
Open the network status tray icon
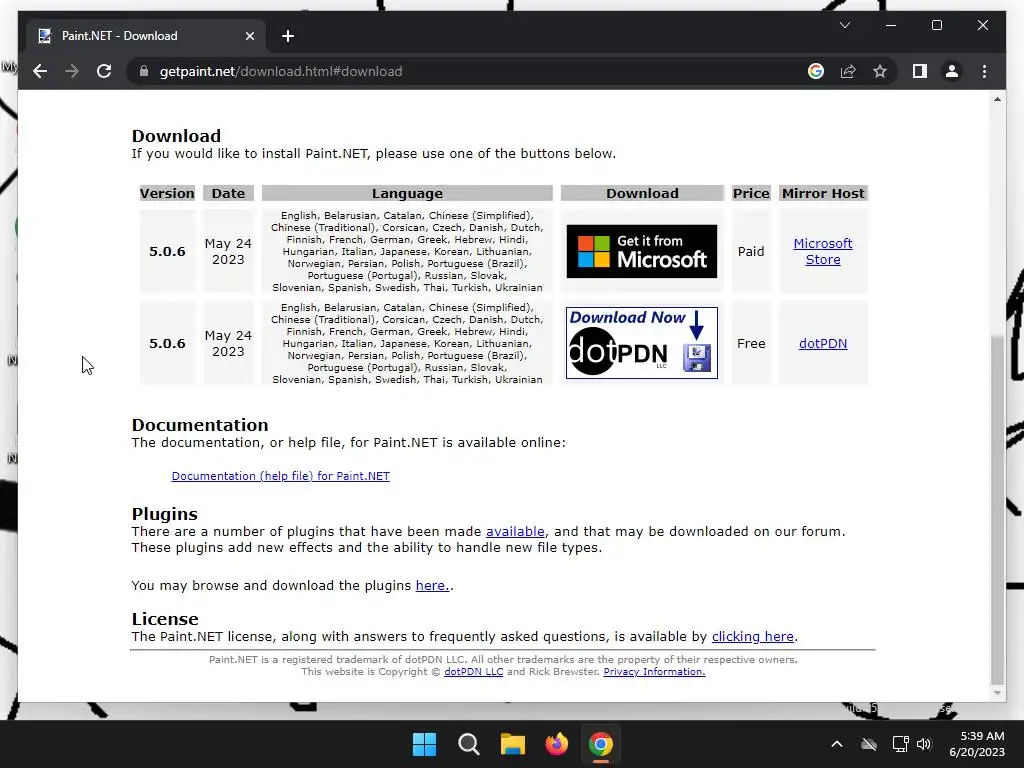[901, 744]
